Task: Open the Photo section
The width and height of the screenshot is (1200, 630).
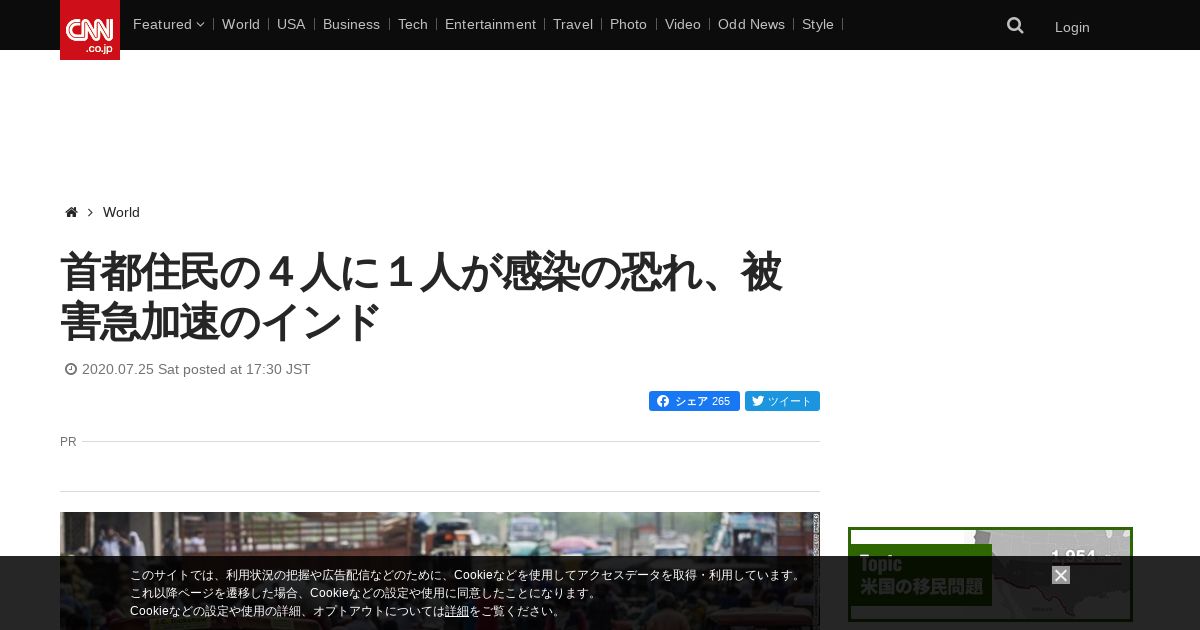Action: click(x=628, y=24)
